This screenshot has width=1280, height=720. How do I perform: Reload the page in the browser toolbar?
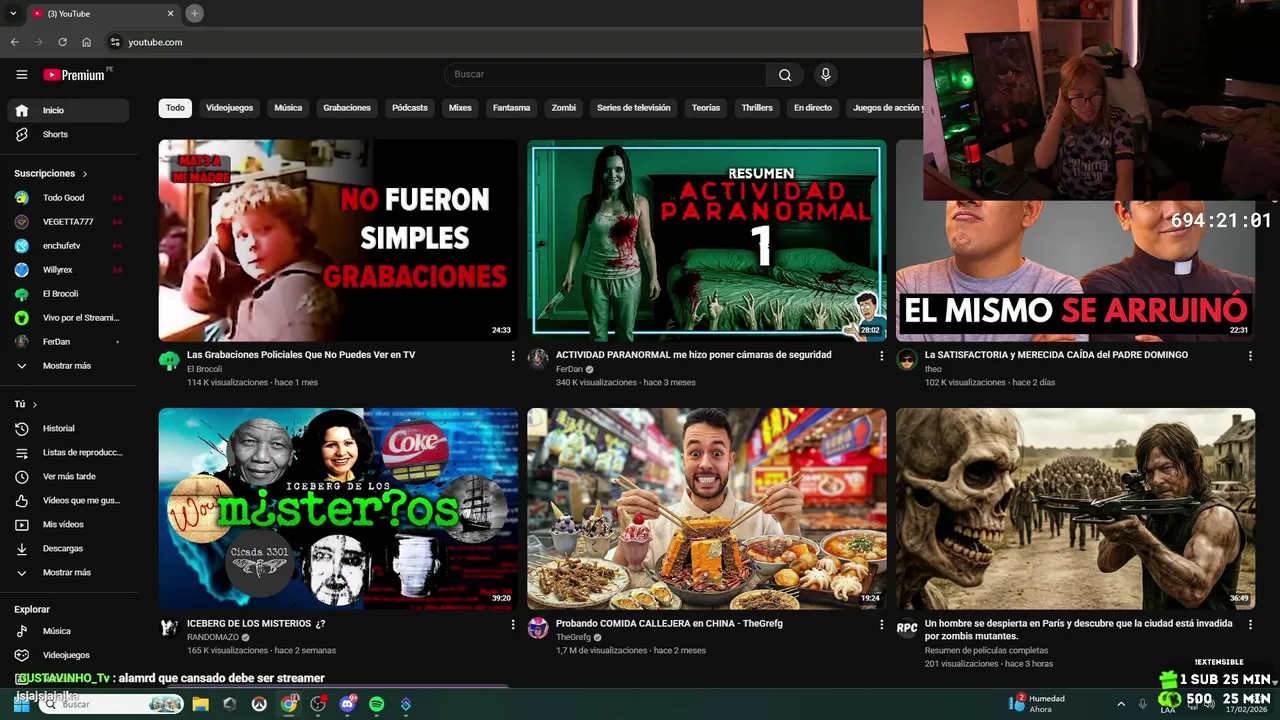click(62, 42)
